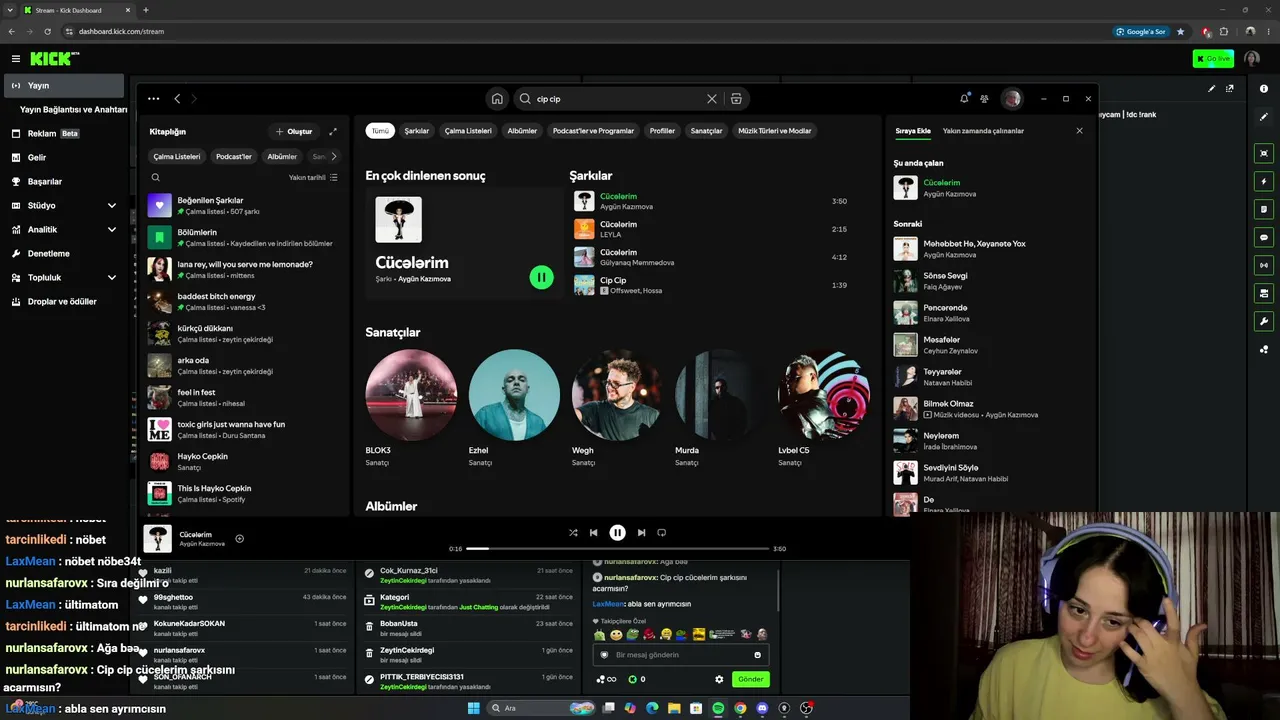The width and height of the screenshot is (1280, 720).
Task: Open Chrome extensions puzzle icon
Action: tap(1224, 31)
